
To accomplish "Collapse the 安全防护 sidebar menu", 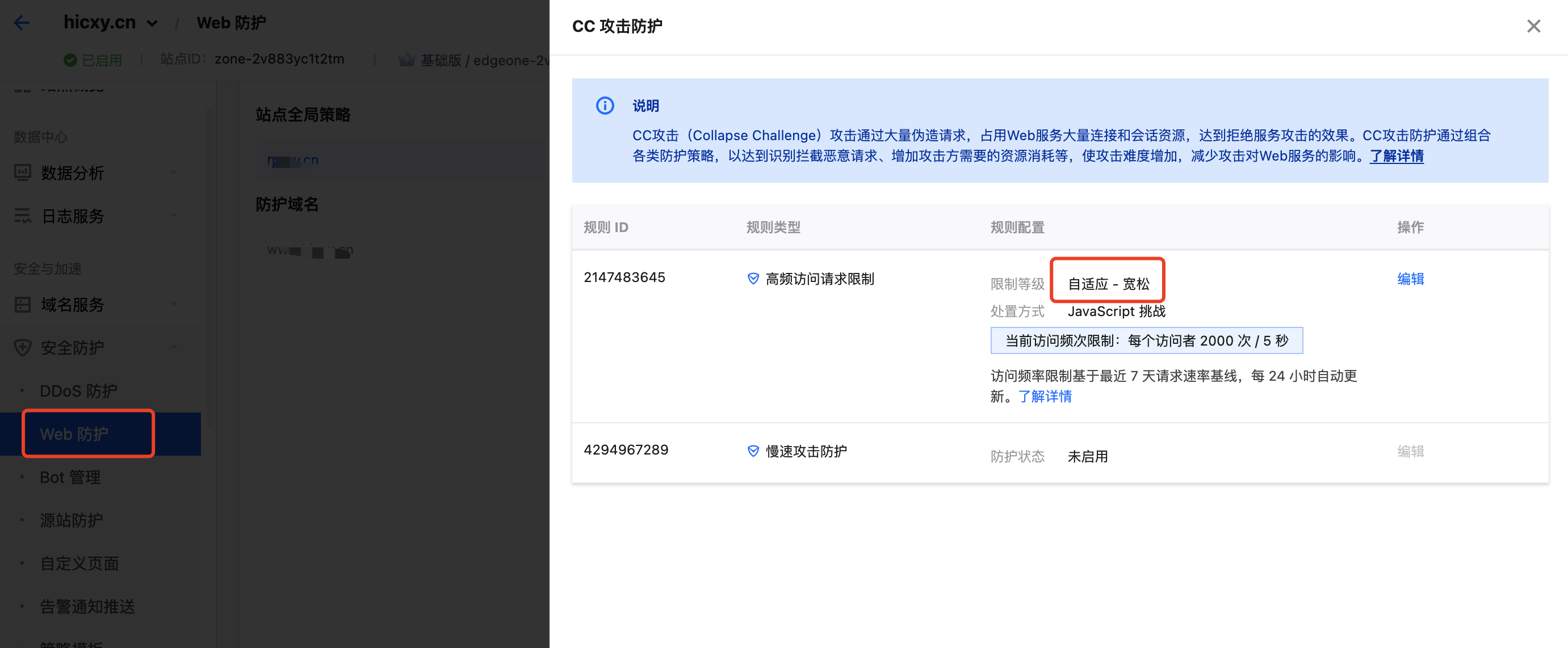I will click(174, 347).
